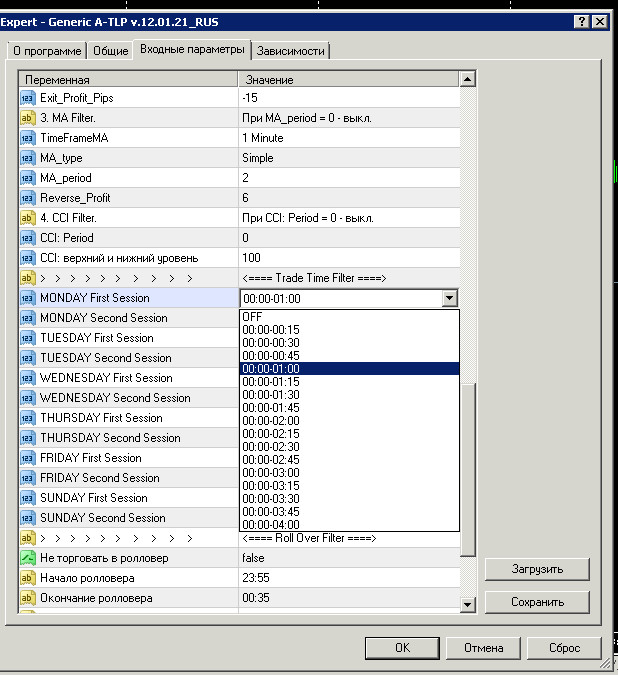618x676 pixels.
Task: Click the Simple value of MA_type
Action: (x=258, y=158)
